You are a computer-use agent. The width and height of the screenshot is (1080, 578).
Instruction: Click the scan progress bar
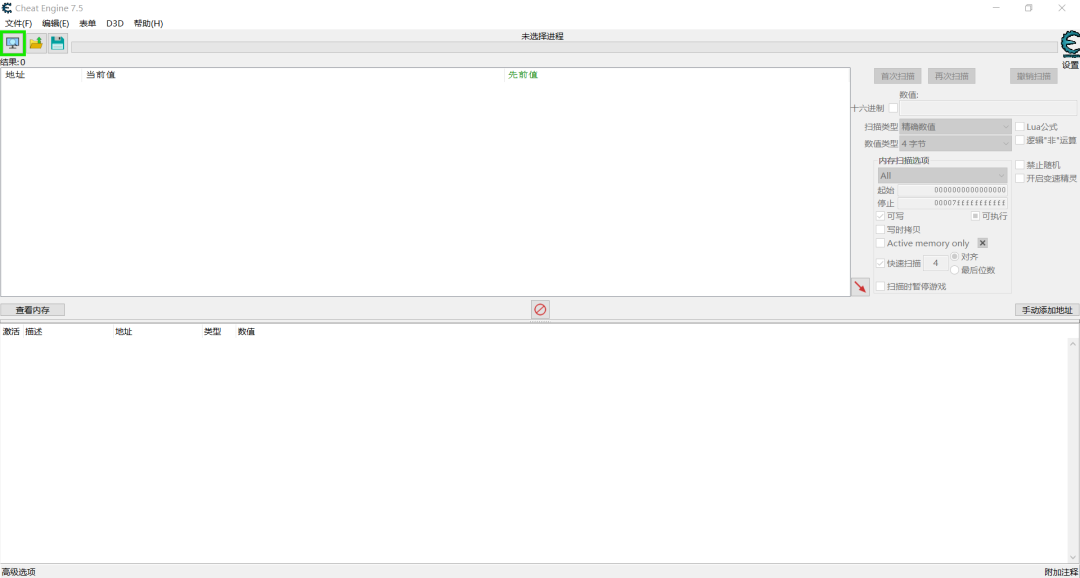[564, 47]
